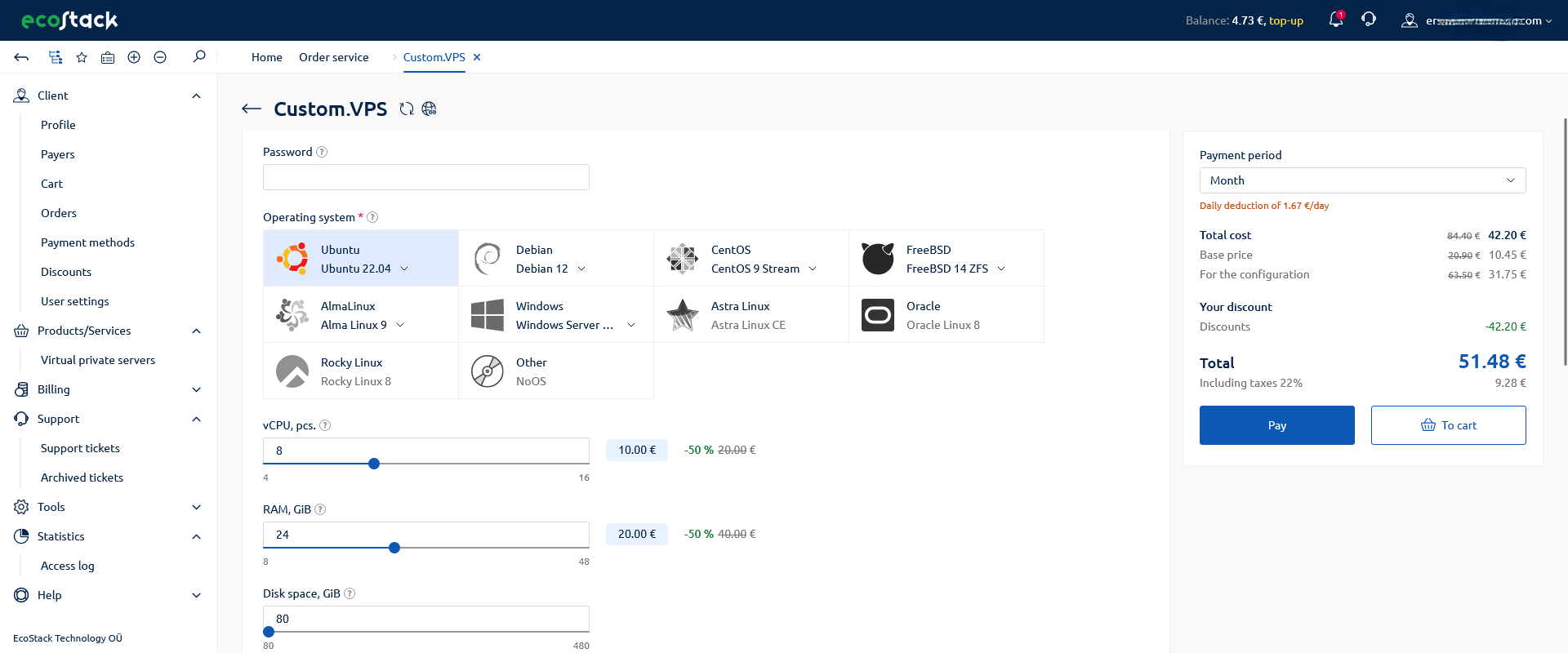Open the Payment period dropdown
The height and width of the screenshot is (653, 1568).
pyautogui.click(x=1362, y=180)
